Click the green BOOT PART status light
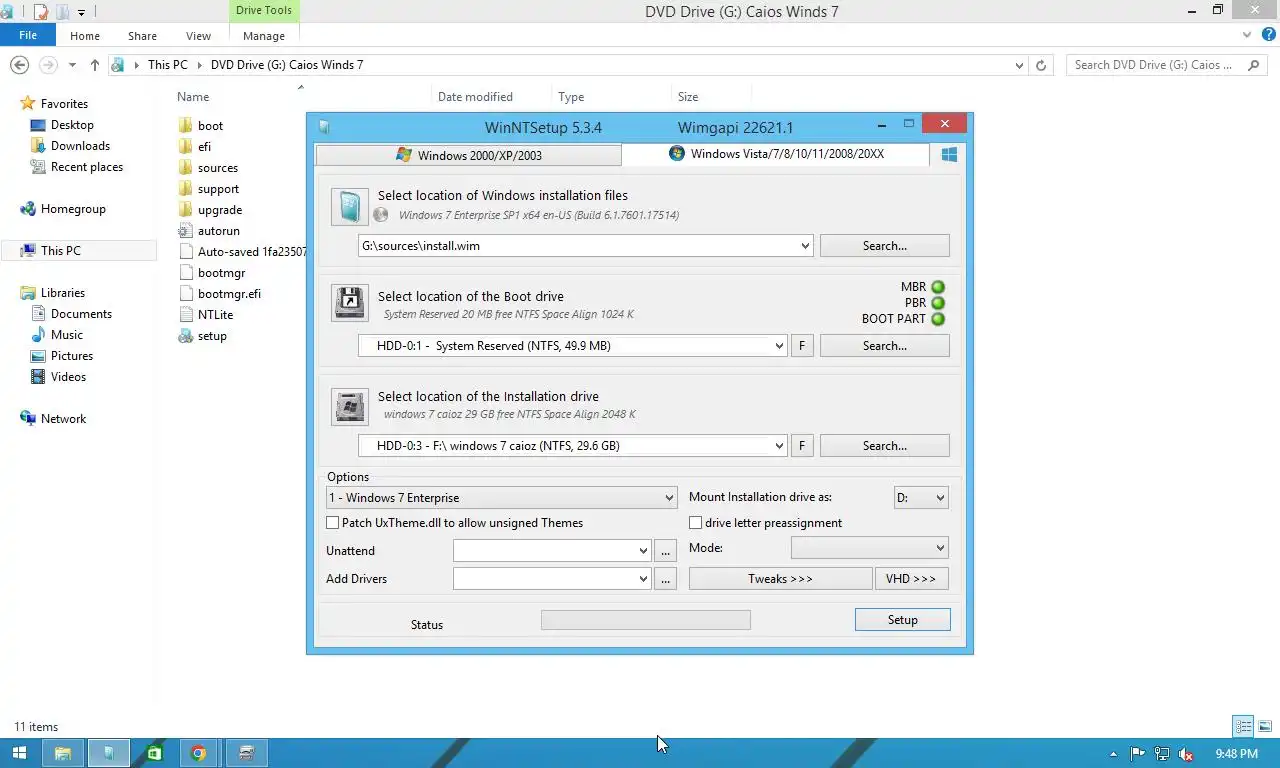Viewport: 1280px width, 768px height. [x=938, y=319]
